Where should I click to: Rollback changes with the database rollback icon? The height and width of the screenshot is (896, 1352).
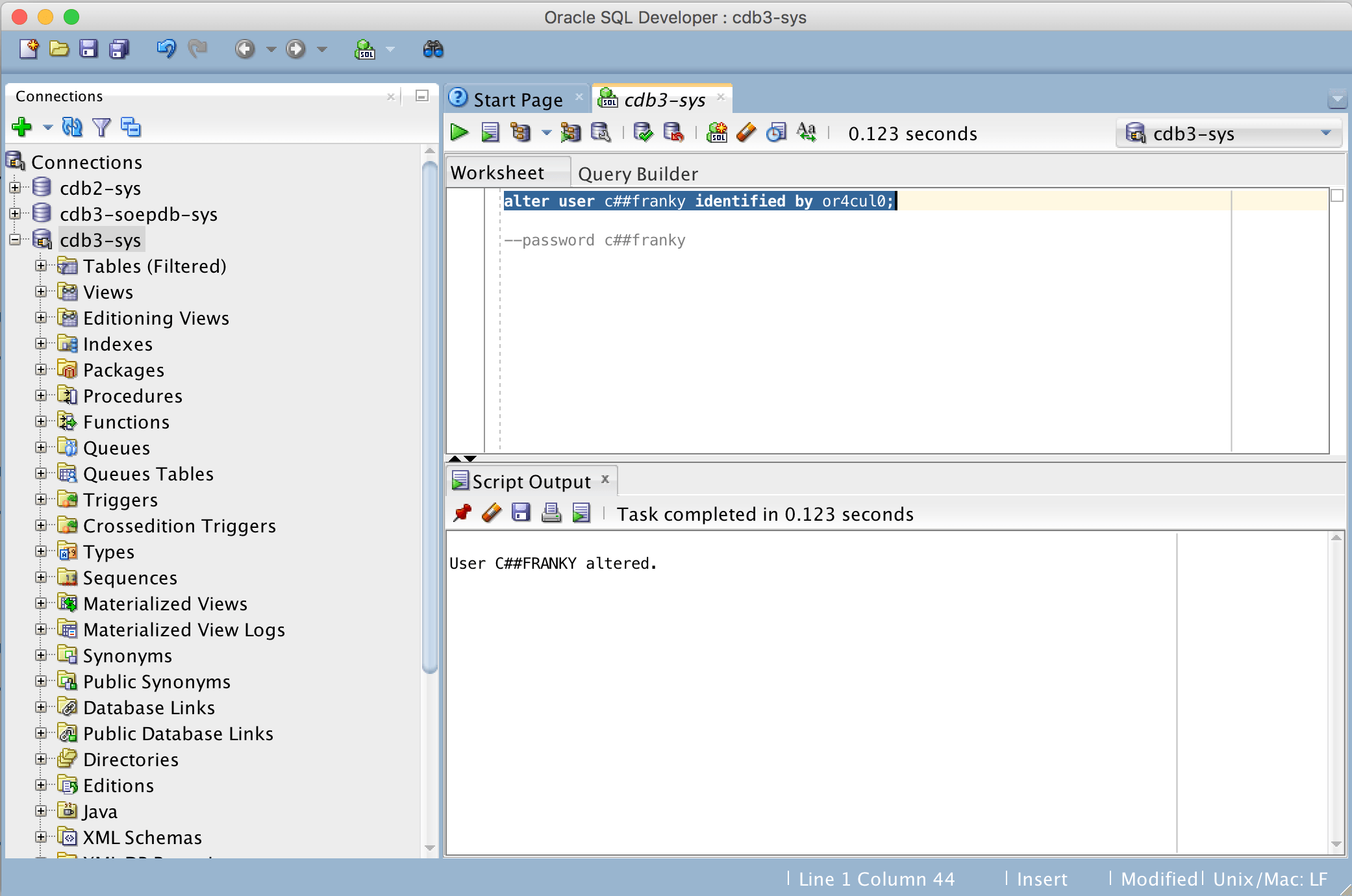[x=674, y=133]
